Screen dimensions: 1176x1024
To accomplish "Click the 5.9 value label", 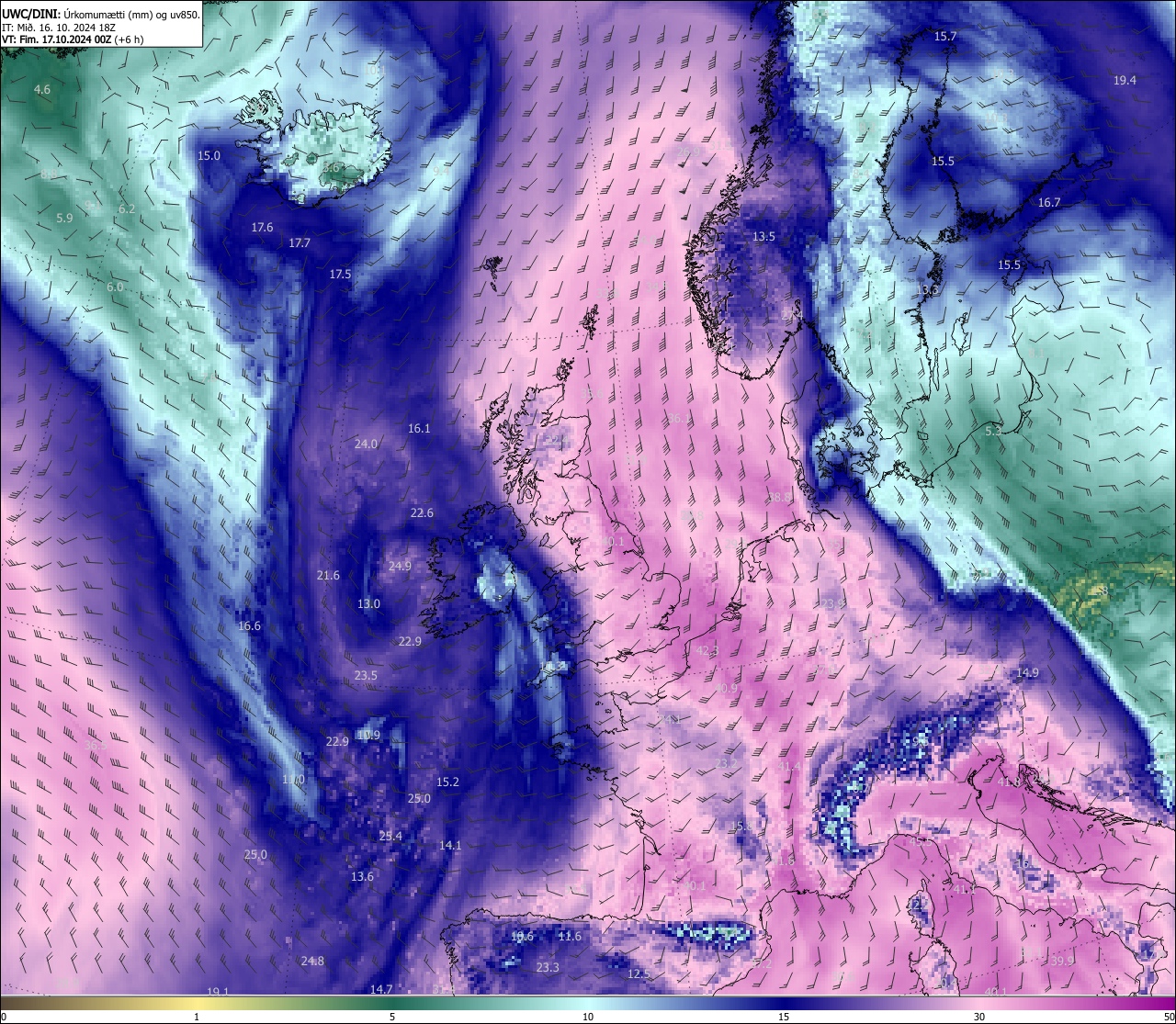I will click(64, 218).
